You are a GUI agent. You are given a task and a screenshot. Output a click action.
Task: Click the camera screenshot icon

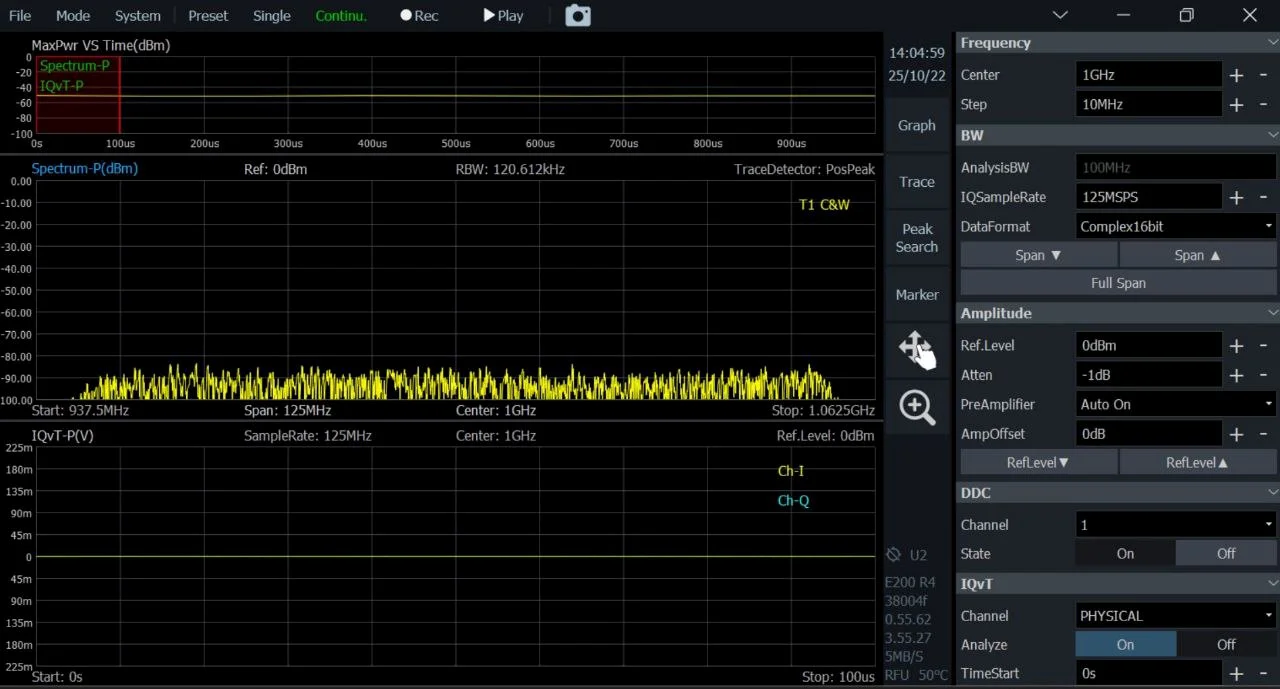pos(578,15)
